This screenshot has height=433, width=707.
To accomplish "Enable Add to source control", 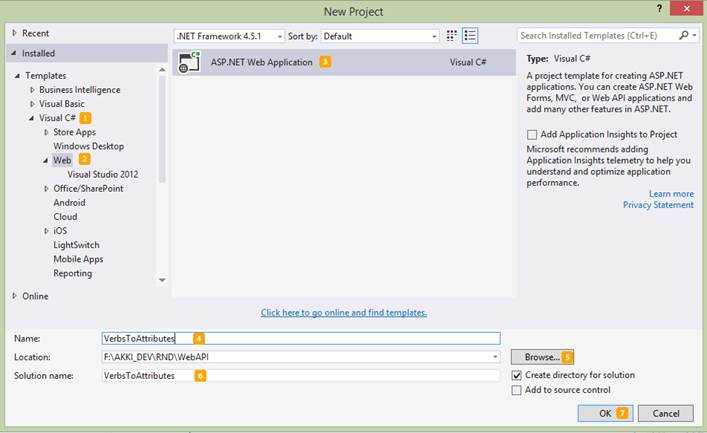I will coord(517,390).
